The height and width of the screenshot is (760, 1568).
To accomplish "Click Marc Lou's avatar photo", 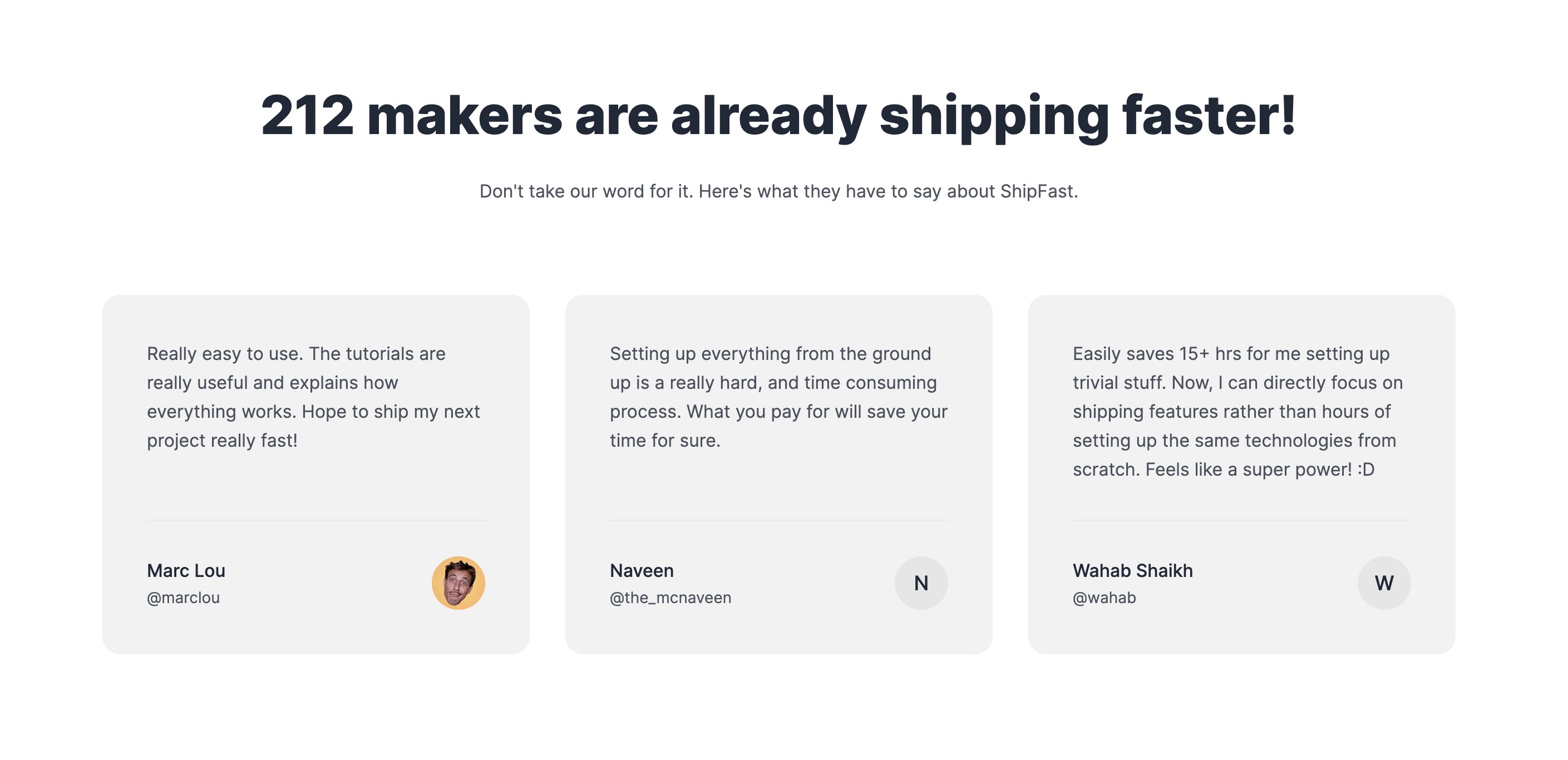I will pyautogui.click(x=458, y=583).
